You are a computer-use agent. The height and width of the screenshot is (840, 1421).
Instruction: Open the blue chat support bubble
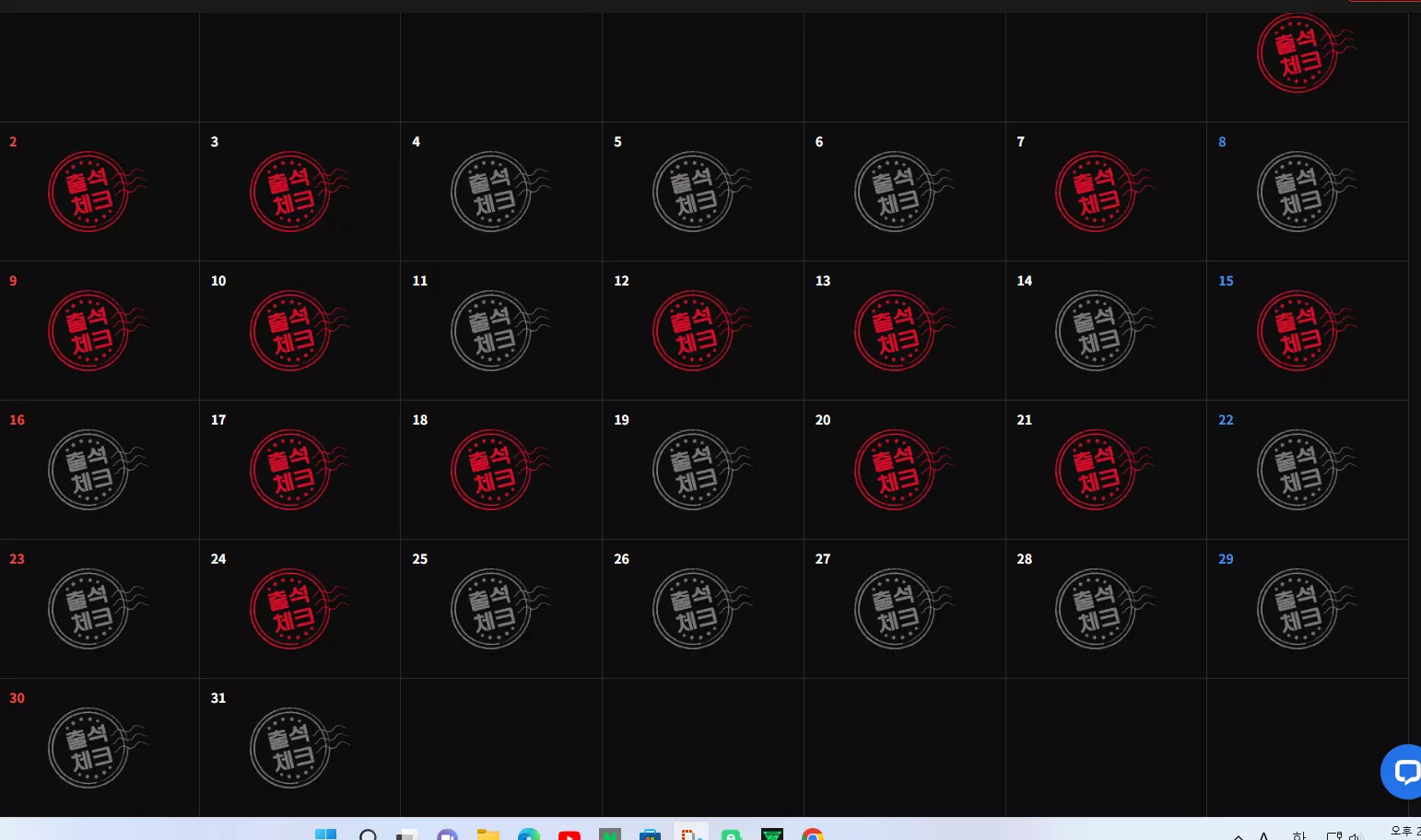coord(1402,772)
